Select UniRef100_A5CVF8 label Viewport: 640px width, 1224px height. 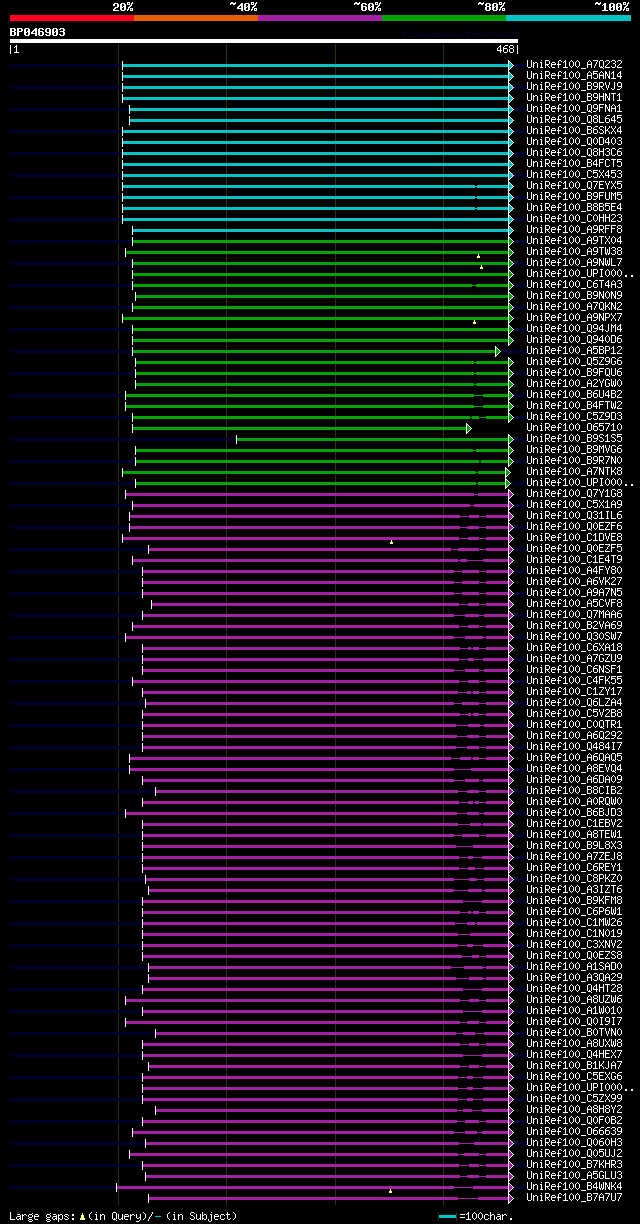(x=574, y=604)
